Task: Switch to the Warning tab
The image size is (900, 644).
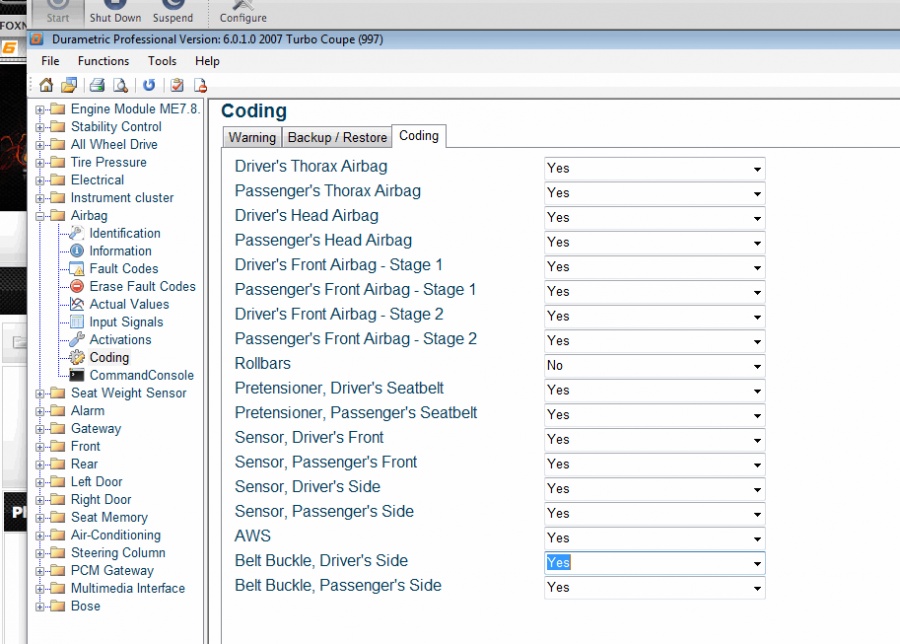Action: pyautogui.click(x=252, y=137)
